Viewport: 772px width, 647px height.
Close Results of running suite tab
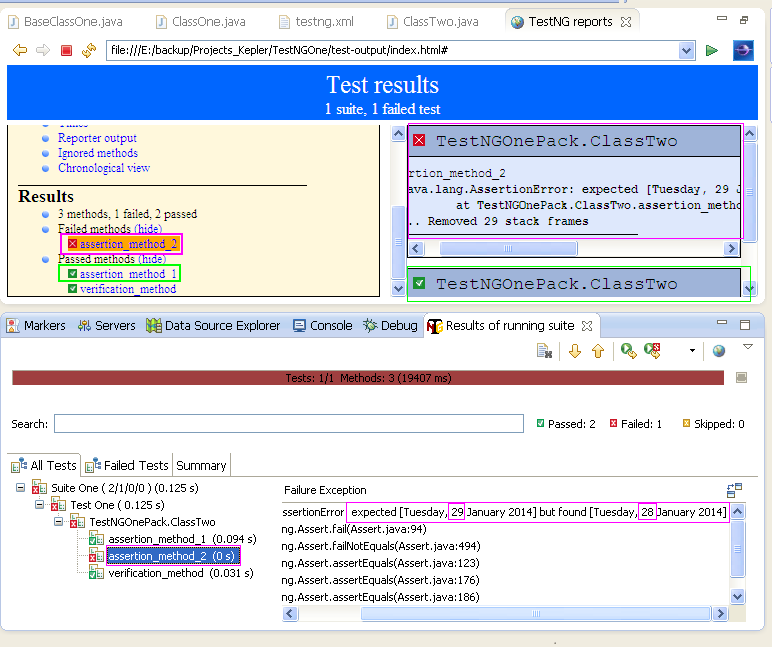click(x=587, y=326)
